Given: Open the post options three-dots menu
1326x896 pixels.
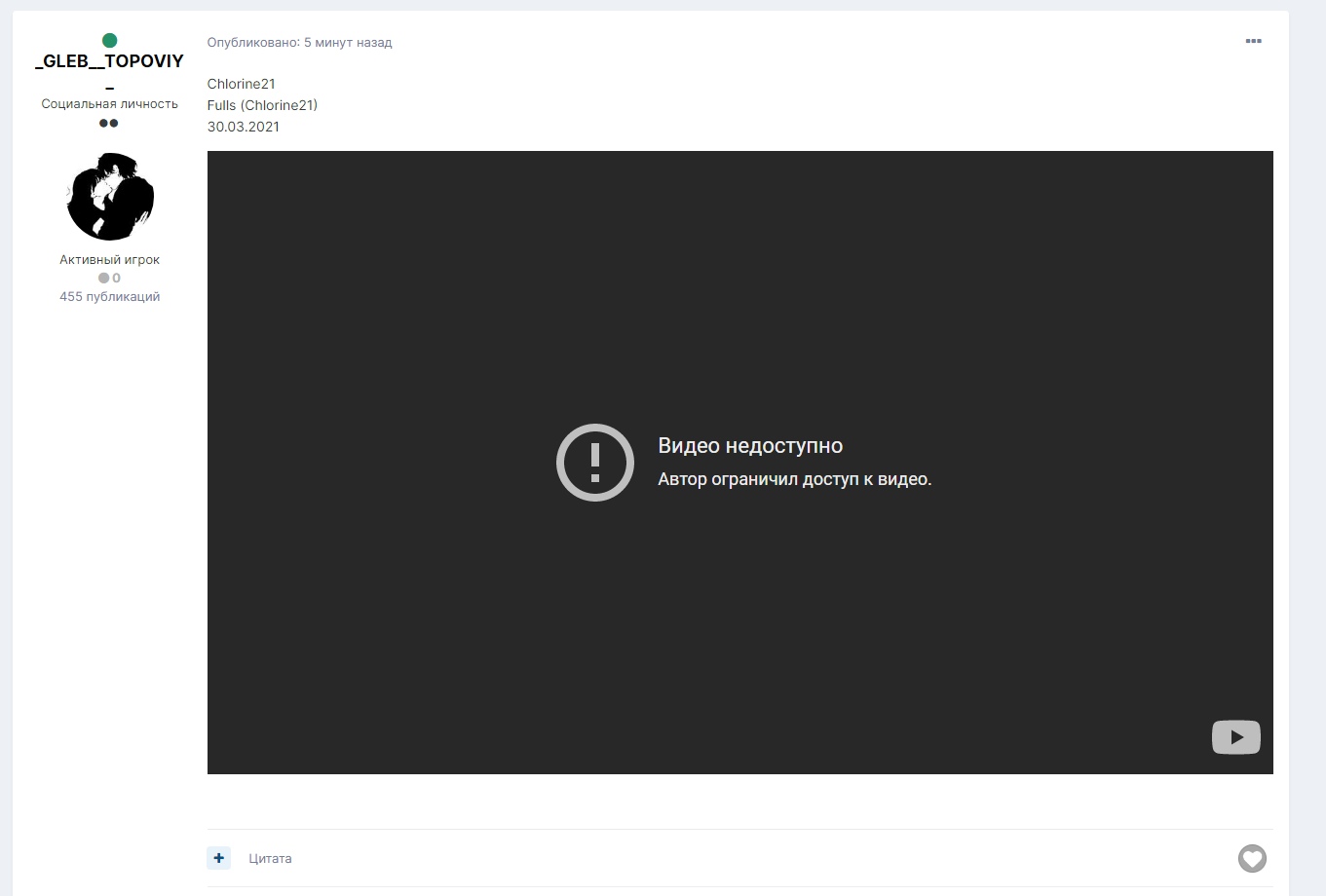Looking at the screenshot, I should 1253,41.
